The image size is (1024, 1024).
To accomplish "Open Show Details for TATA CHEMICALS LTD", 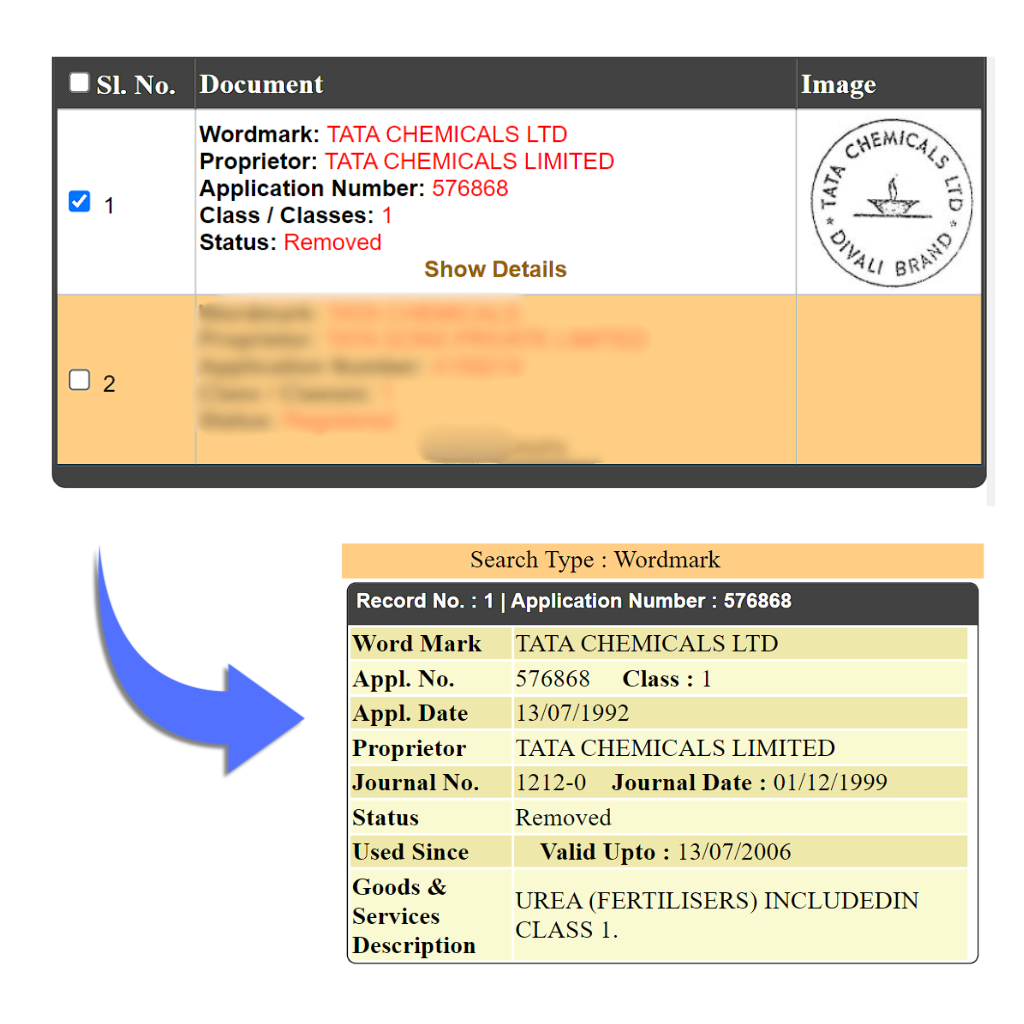I will click(495, 269).
